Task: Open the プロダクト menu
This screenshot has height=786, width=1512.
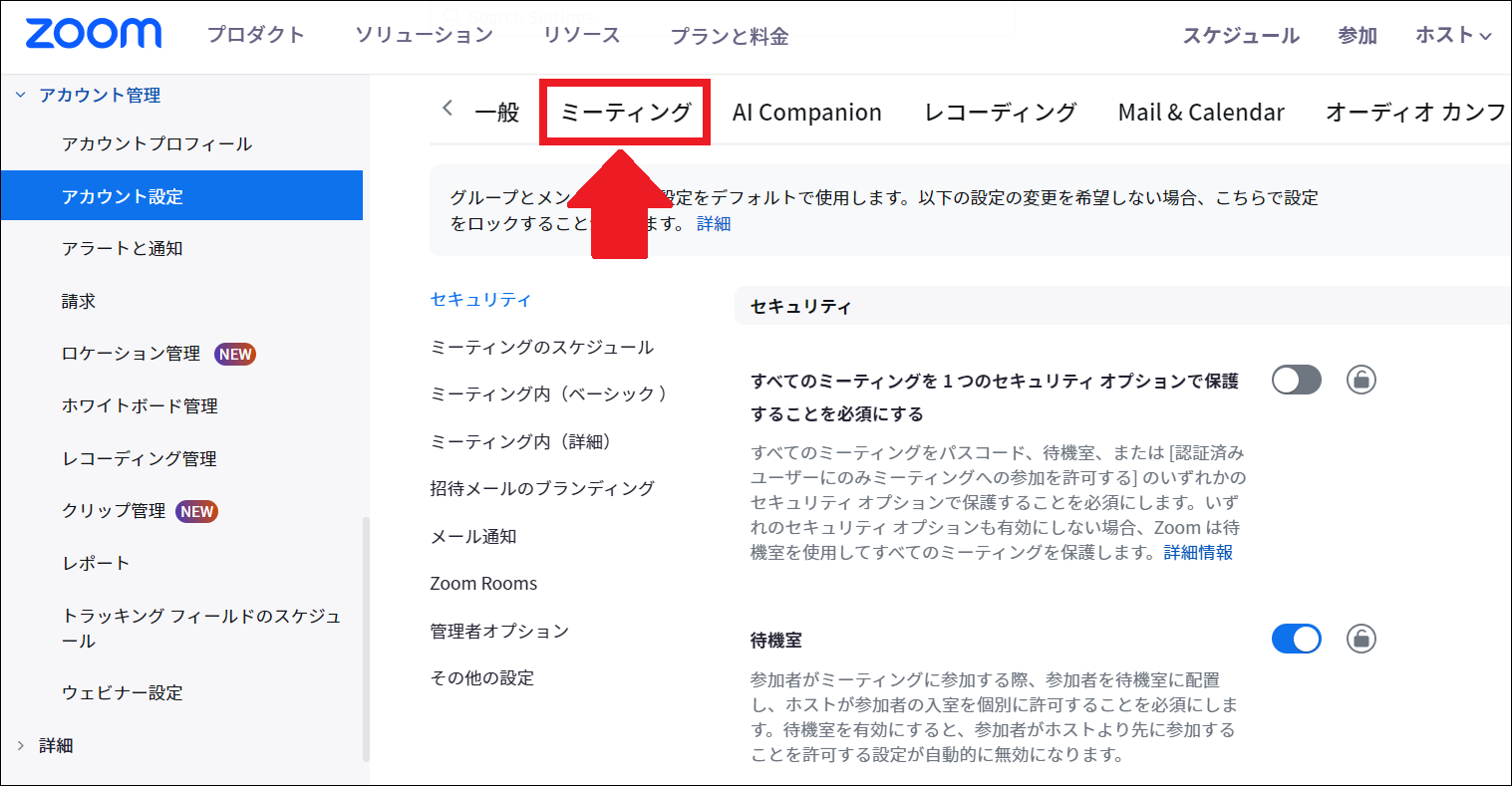Action: tap(256, 35)
